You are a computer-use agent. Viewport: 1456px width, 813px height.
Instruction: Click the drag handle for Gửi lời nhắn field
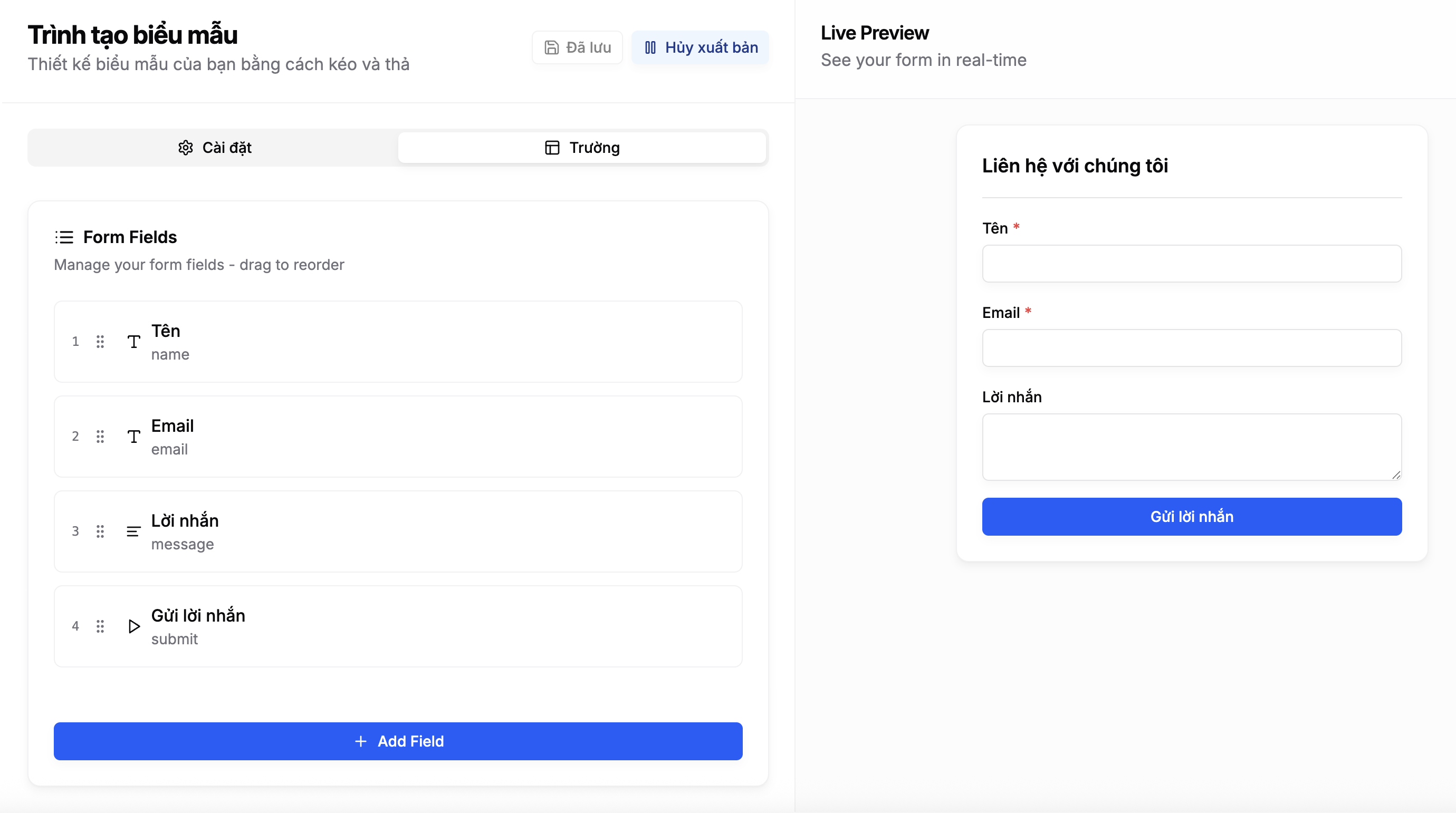click(100, 626)
